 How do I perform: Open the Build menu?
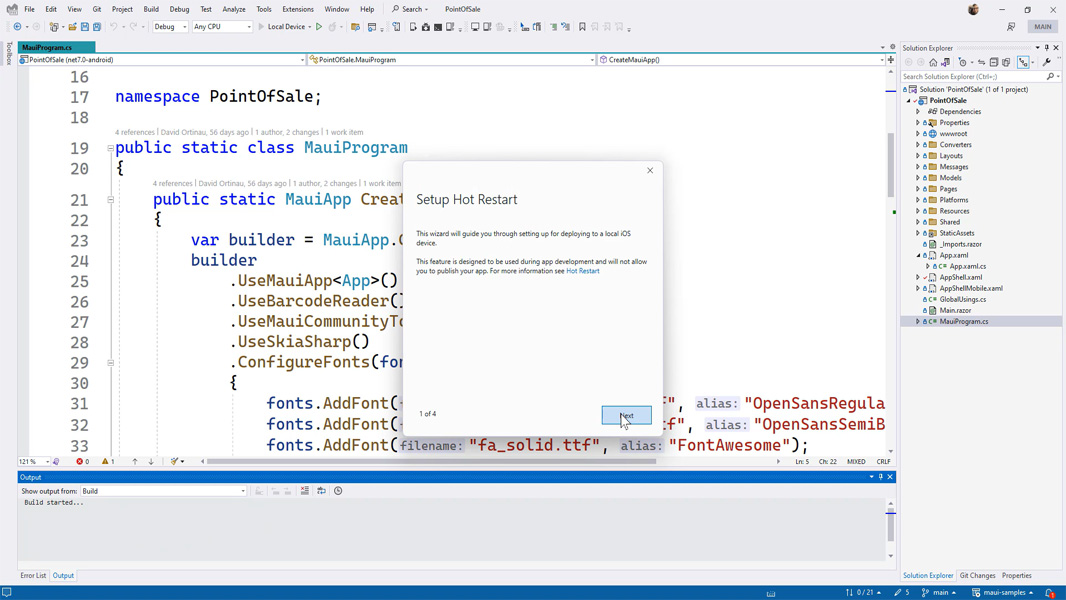(151, 9)
